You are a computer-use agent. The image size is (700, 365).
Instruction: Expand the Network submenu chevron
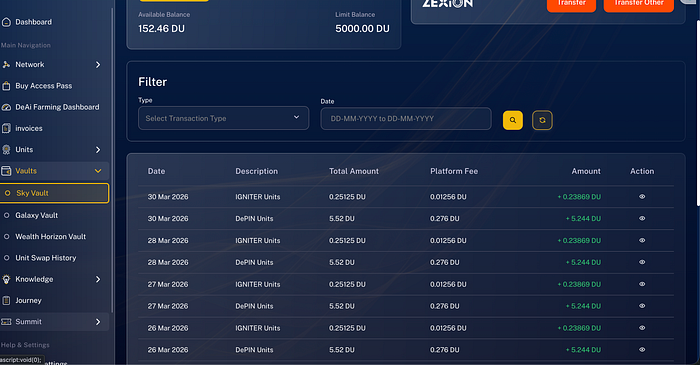point(98,65)
